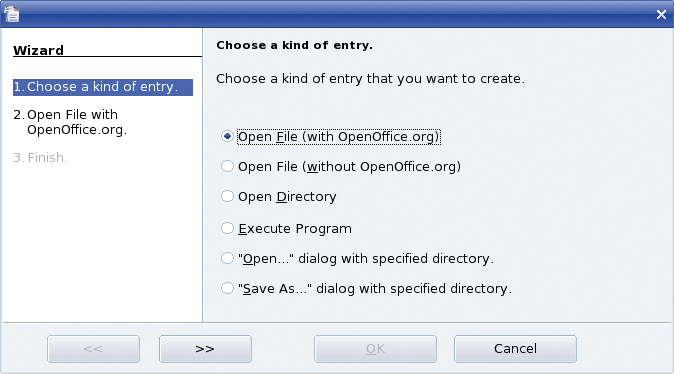674x374 pixels.
Task: Advance with the >> next button
Action: [x=205, y=349]
